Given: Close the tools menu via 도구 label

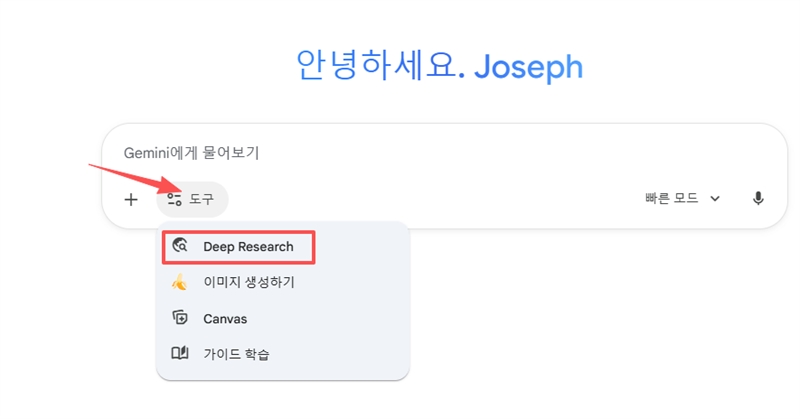Looking at the screenshot, I should tap(202, 199).
